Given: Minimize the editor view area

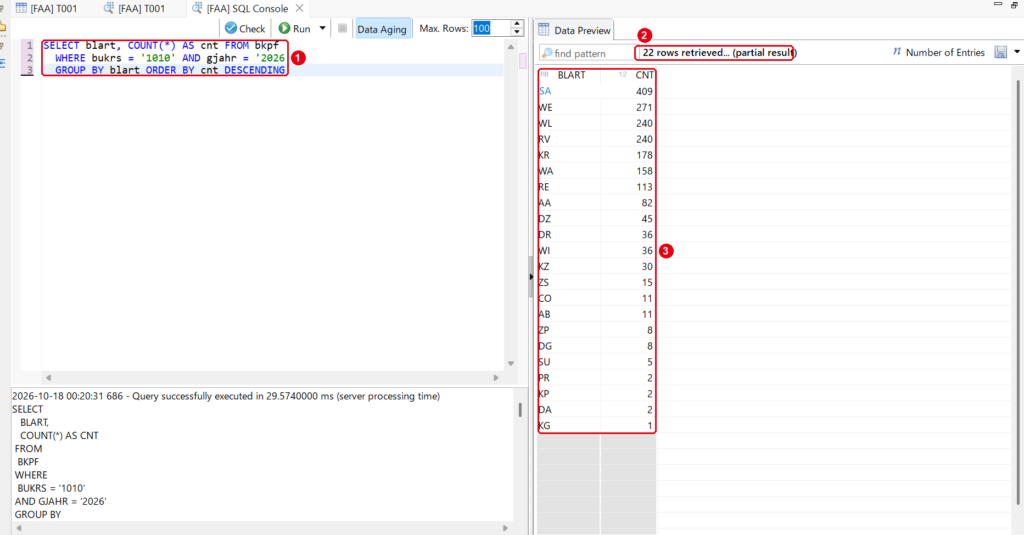Looking at the screenshot, I should click(998, 4).
